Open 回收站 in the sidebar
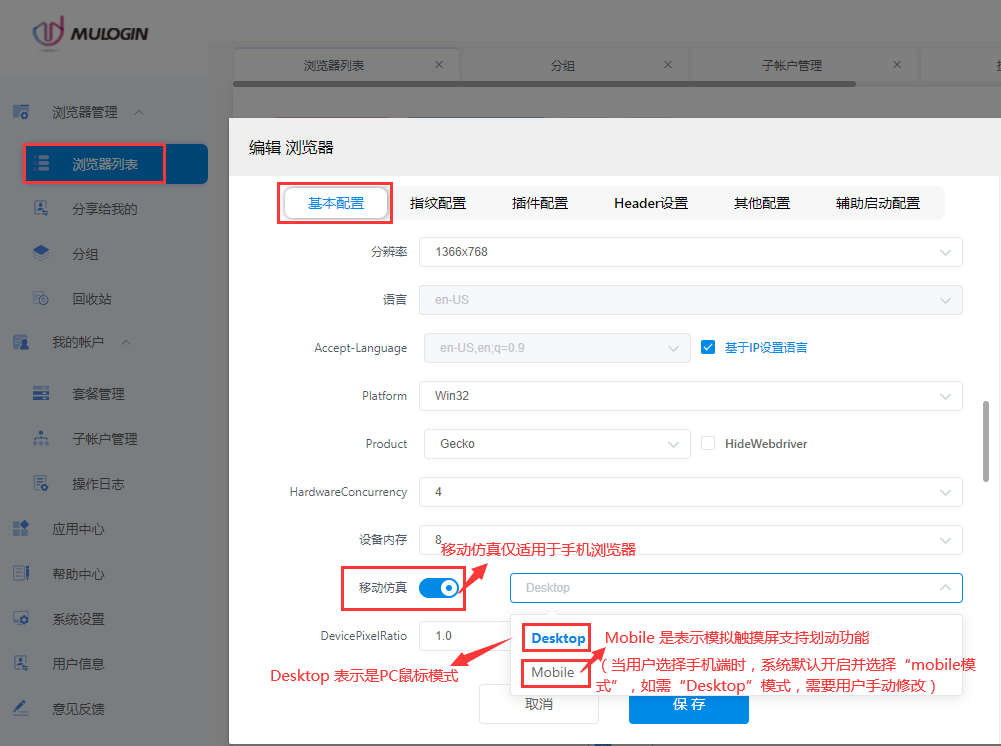This screenshot has height=746, width=1001. pyautogui.click(x=92, y=299)
